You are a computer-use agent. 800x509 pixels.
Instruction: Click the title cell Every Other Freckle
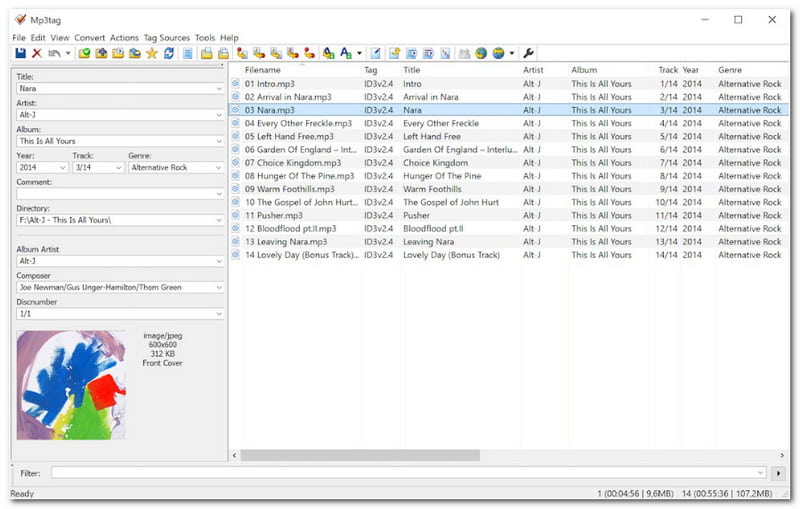pos(441,123)
